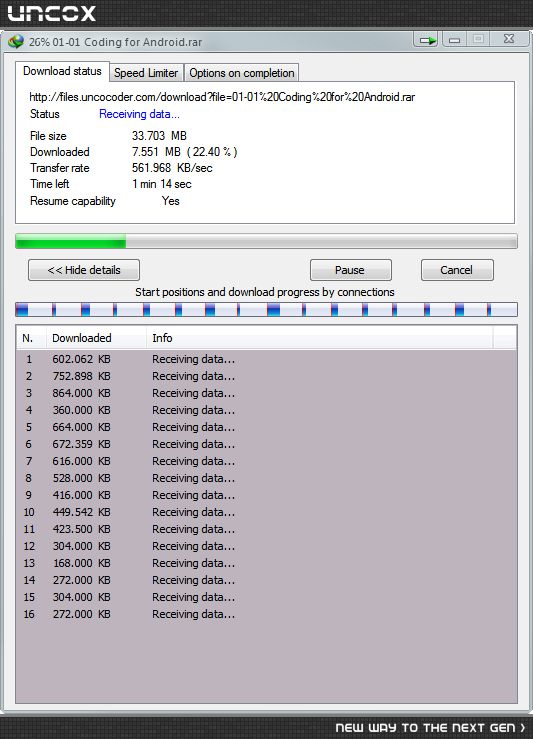
Task: Click the Downloaded column header
Action: click(97, 338)
